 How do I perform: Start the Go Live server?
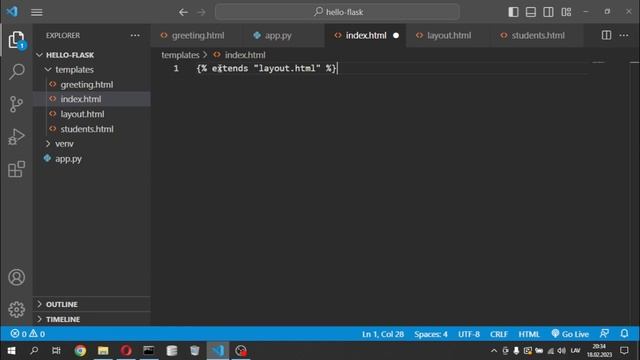pos(570,334)
